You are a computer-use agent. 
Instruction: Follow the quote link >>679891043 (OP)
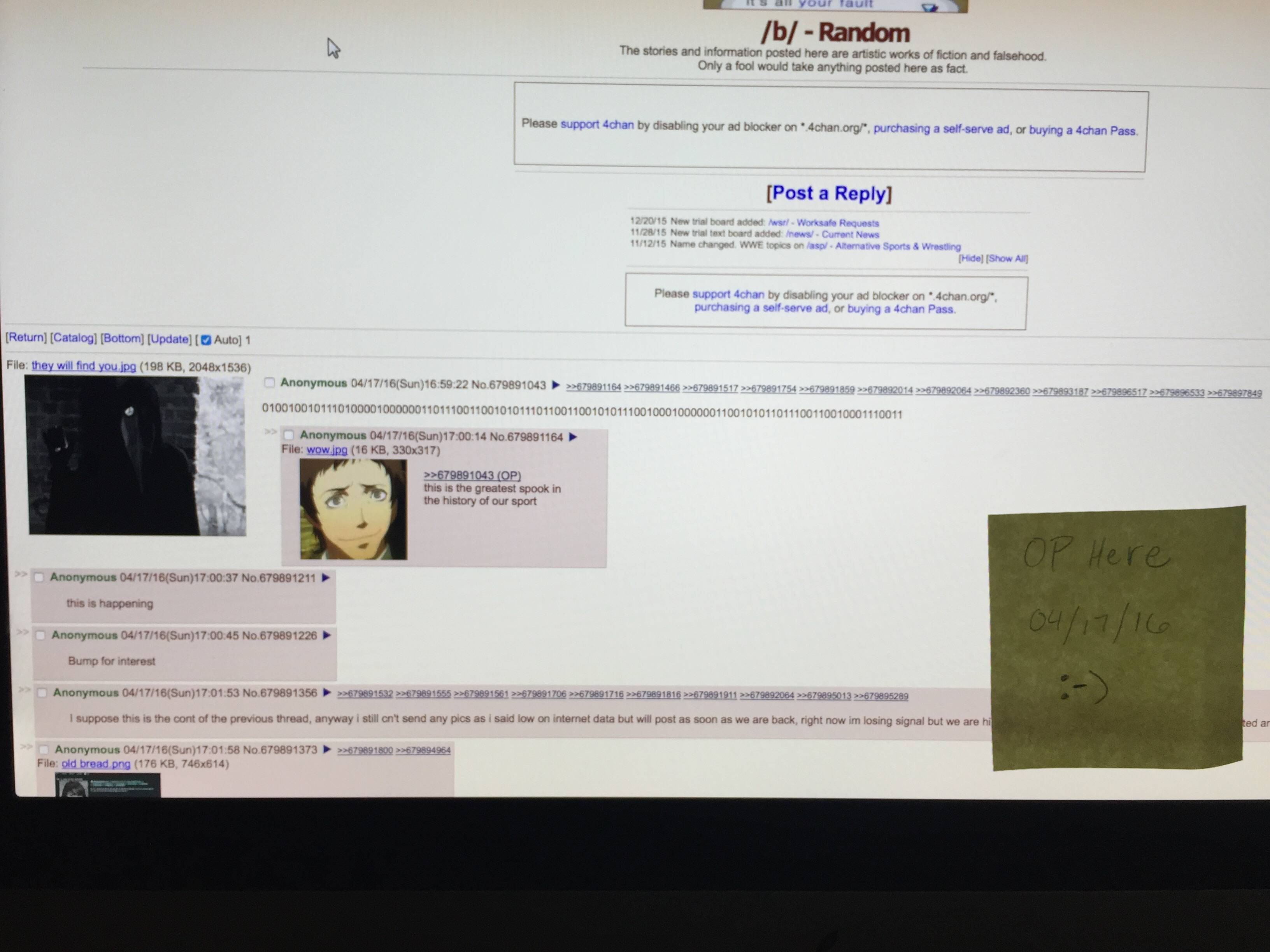point(472,475)
